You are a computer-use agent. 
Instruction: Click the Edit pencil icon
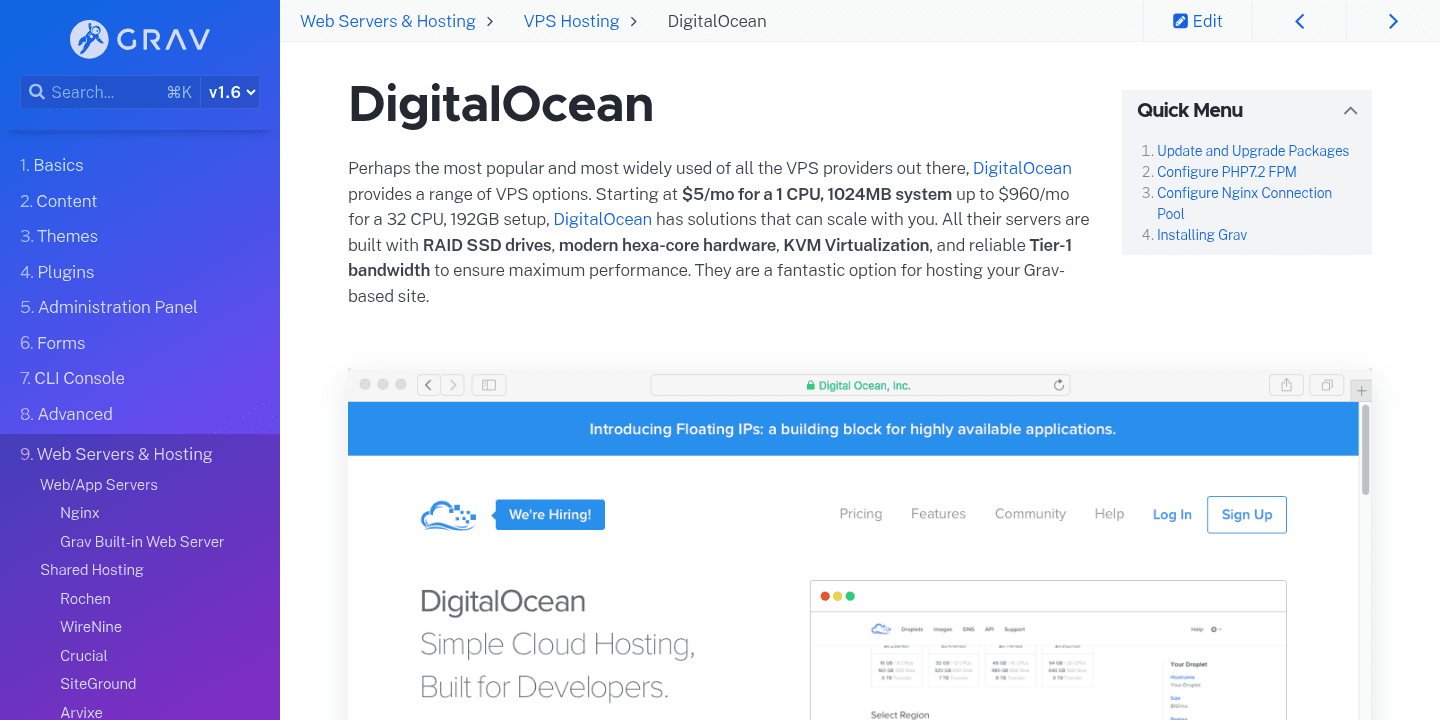[1183, 20]
